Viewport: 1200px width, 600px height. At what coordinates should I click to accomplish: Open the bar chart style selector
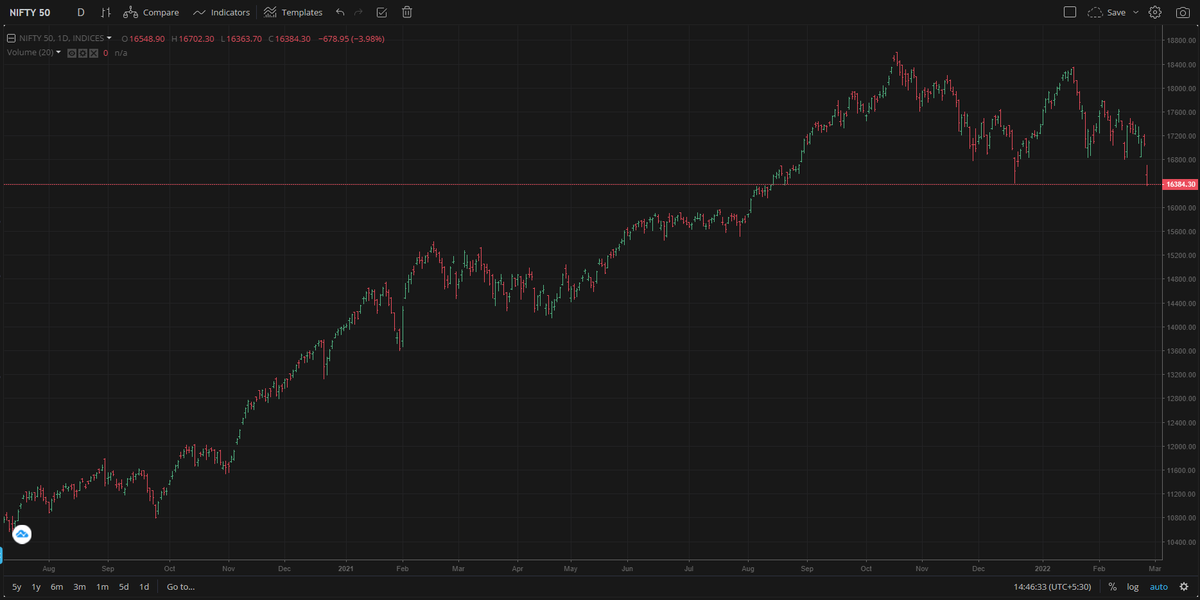pyautogui.click(x=105, y=12)
